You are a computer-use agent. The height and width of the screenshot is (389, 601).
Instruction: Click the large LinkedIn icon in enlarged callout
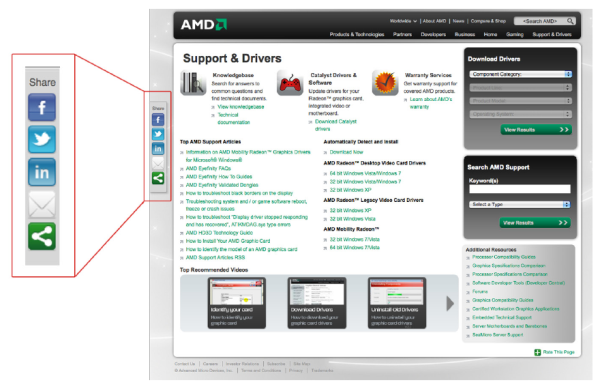tap(42, 172)
